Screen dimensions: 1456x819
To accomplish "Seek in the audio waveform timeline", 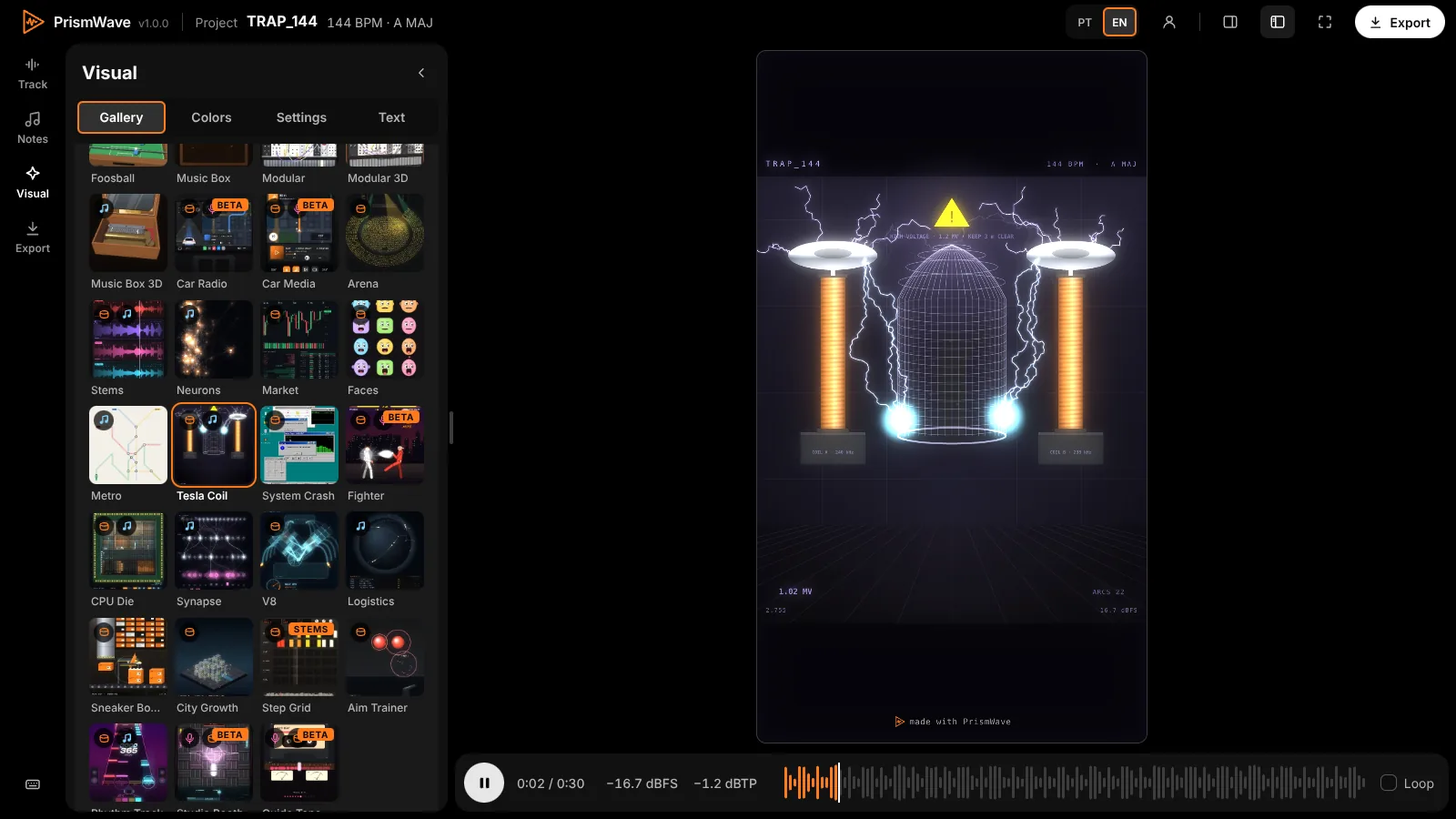I will click(1075, 783).
